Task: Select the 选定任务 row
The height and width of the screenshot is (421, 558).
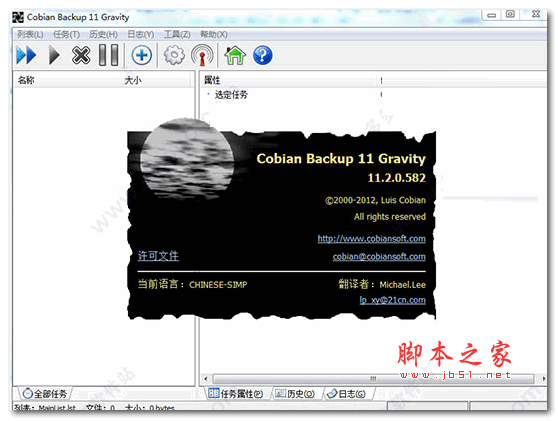Action: coord(231,95)
